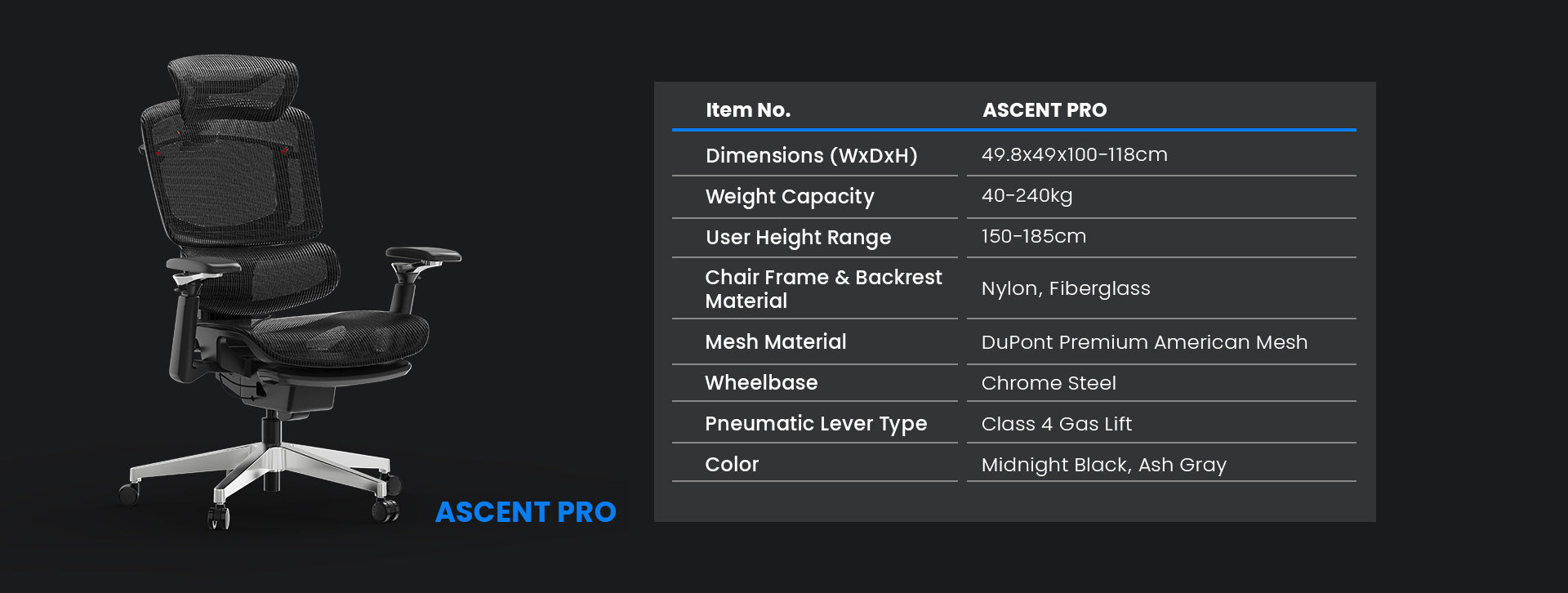Select the Wheelbase row label
The width and height of the screenshot is (1568, 593).
coord(761,382)
